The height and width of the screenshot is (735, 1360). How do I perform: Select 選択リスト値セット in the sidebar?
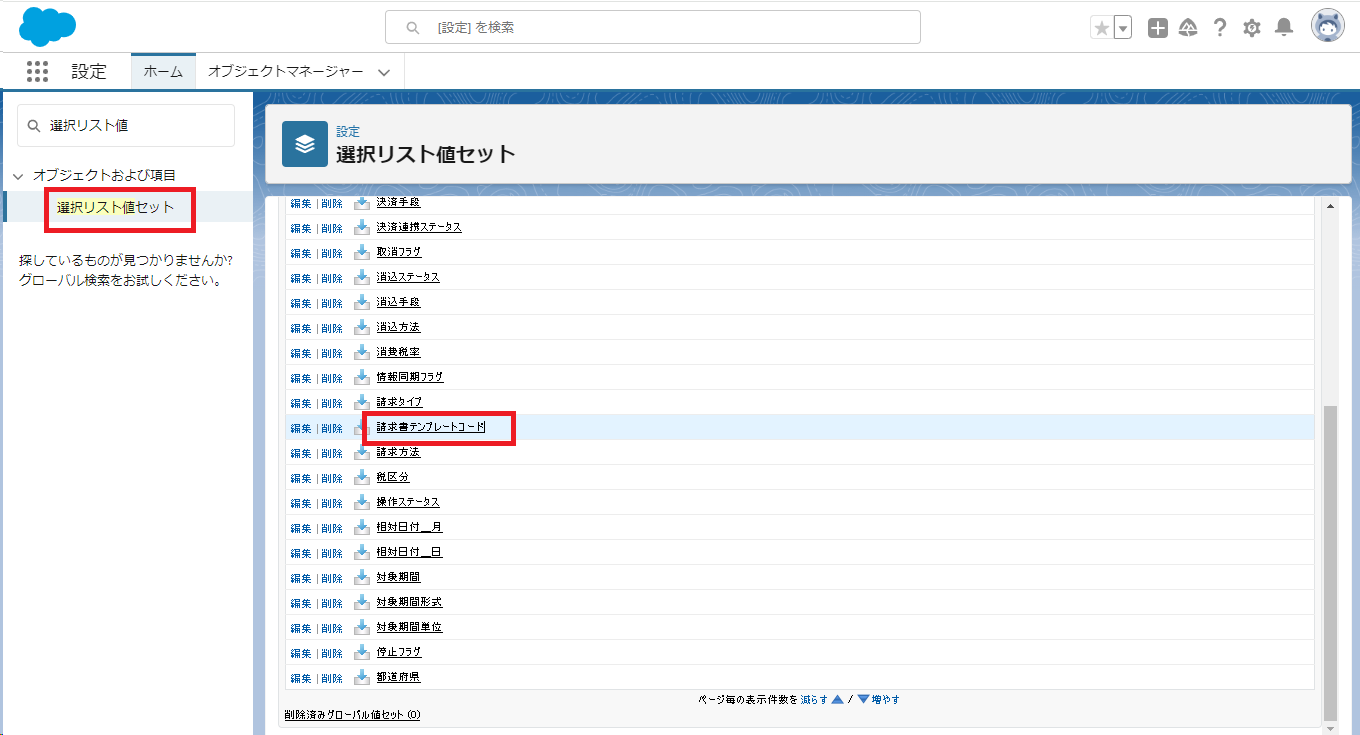[115, 208]
